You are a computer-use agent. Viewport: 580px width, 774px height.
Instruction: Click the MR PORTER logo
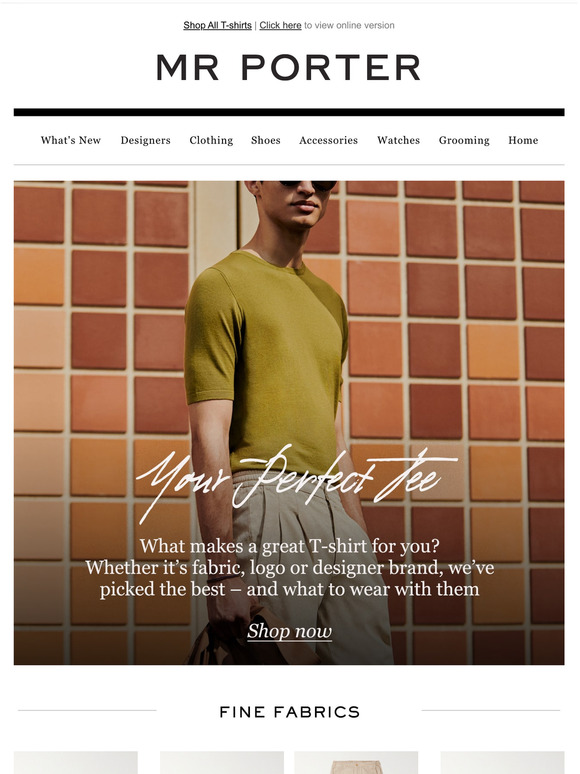point(289,67)
